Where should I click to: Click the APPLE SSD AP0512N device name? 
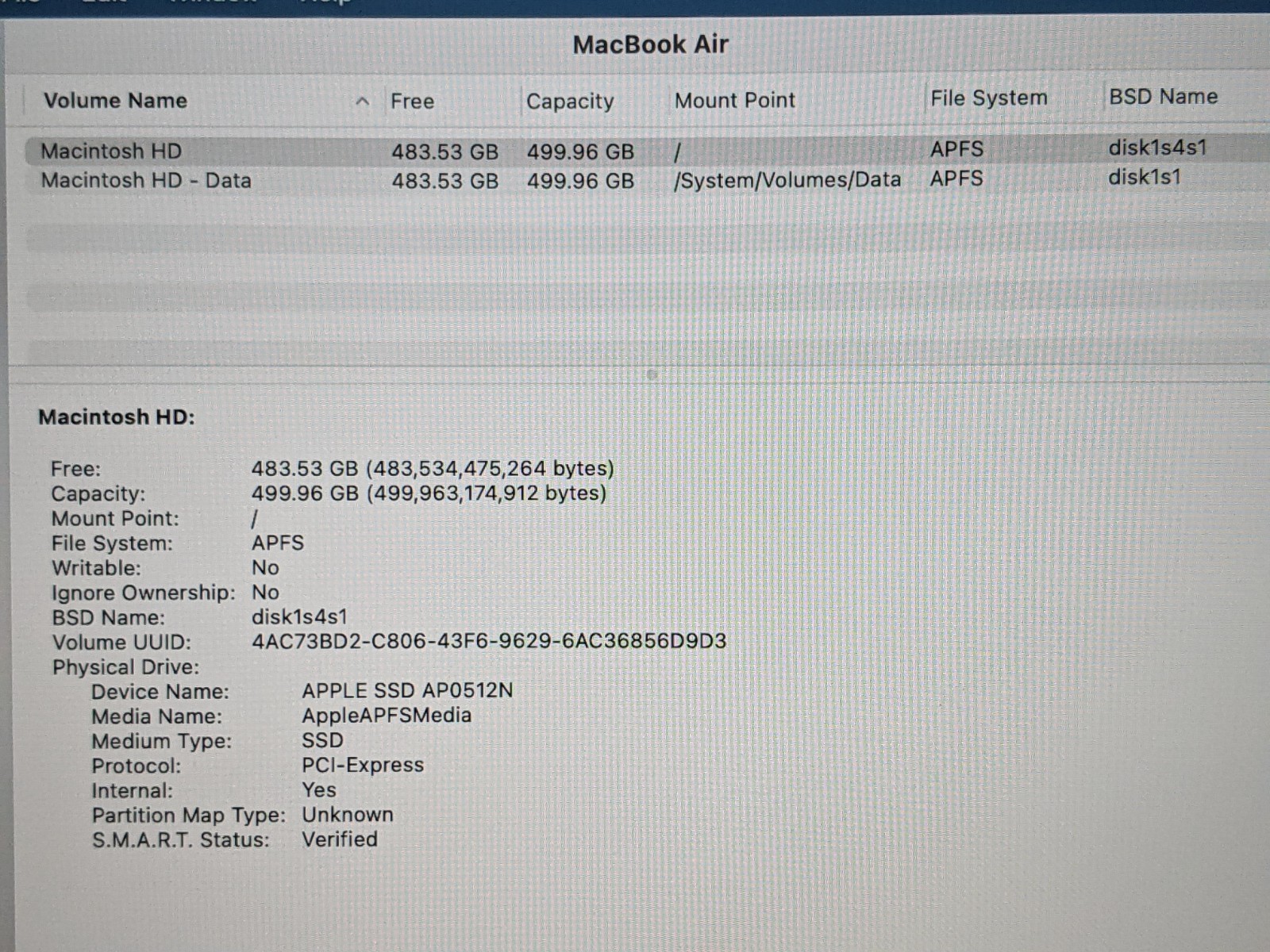click(x=407, y=691)
